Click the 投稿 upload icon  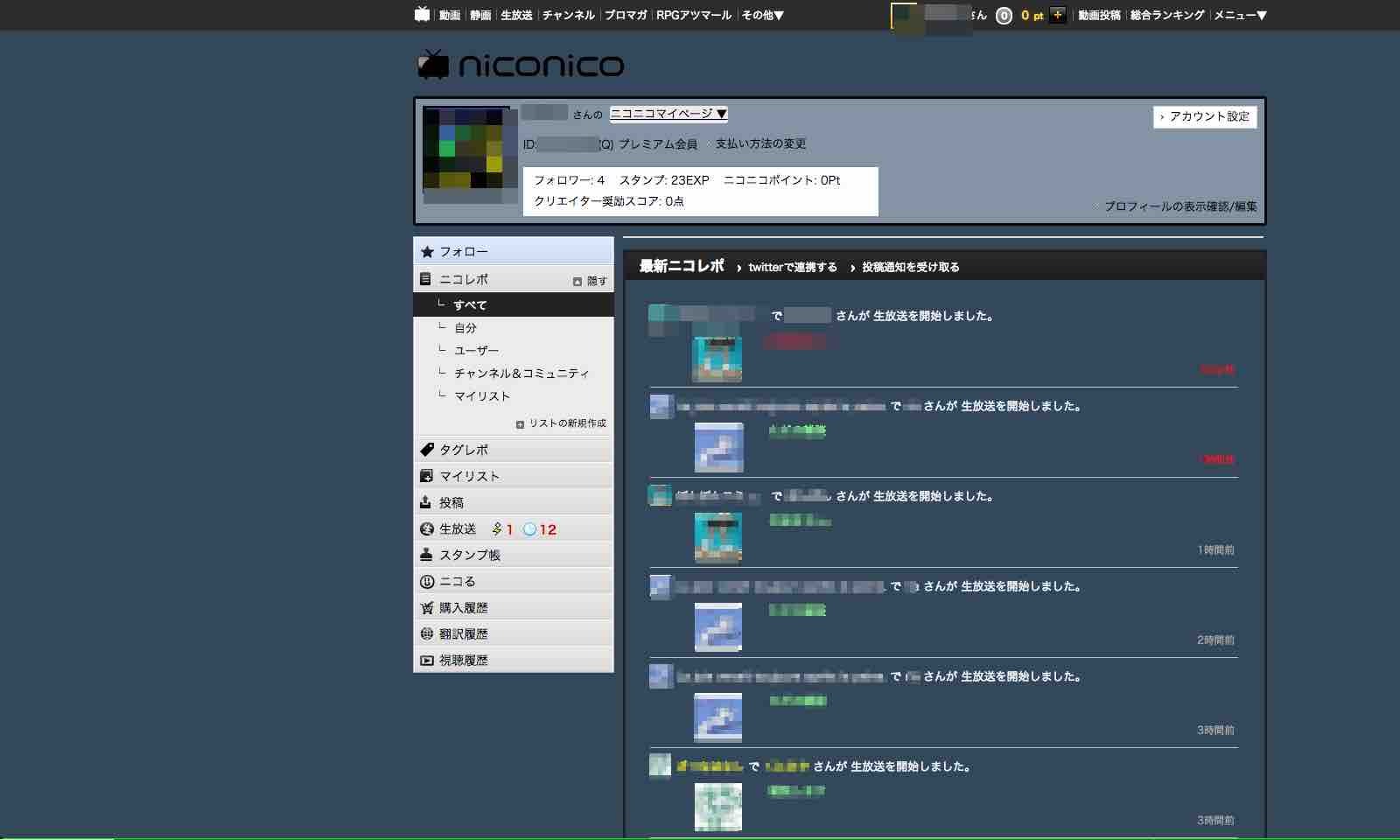425,502
